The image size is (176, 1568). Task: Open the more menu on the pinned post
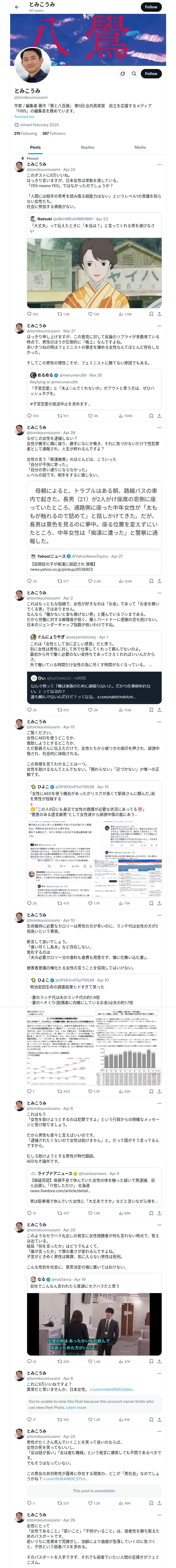click(x=160, y=164)
